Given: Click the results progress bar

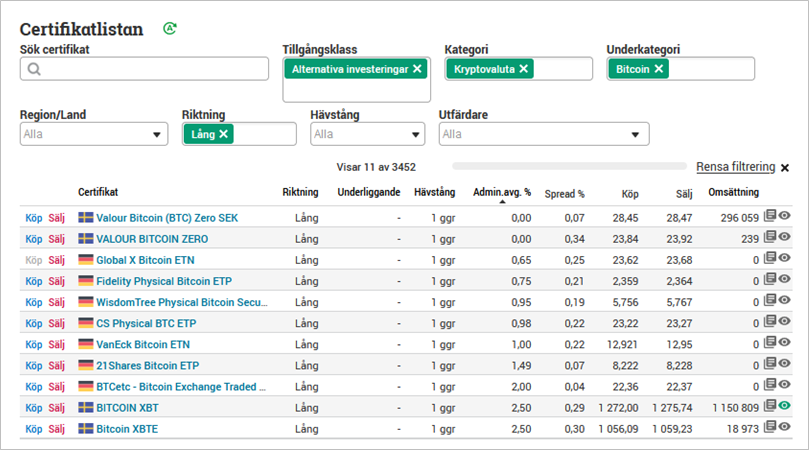Looking at the screenshot, I should (x=569, y=166).
